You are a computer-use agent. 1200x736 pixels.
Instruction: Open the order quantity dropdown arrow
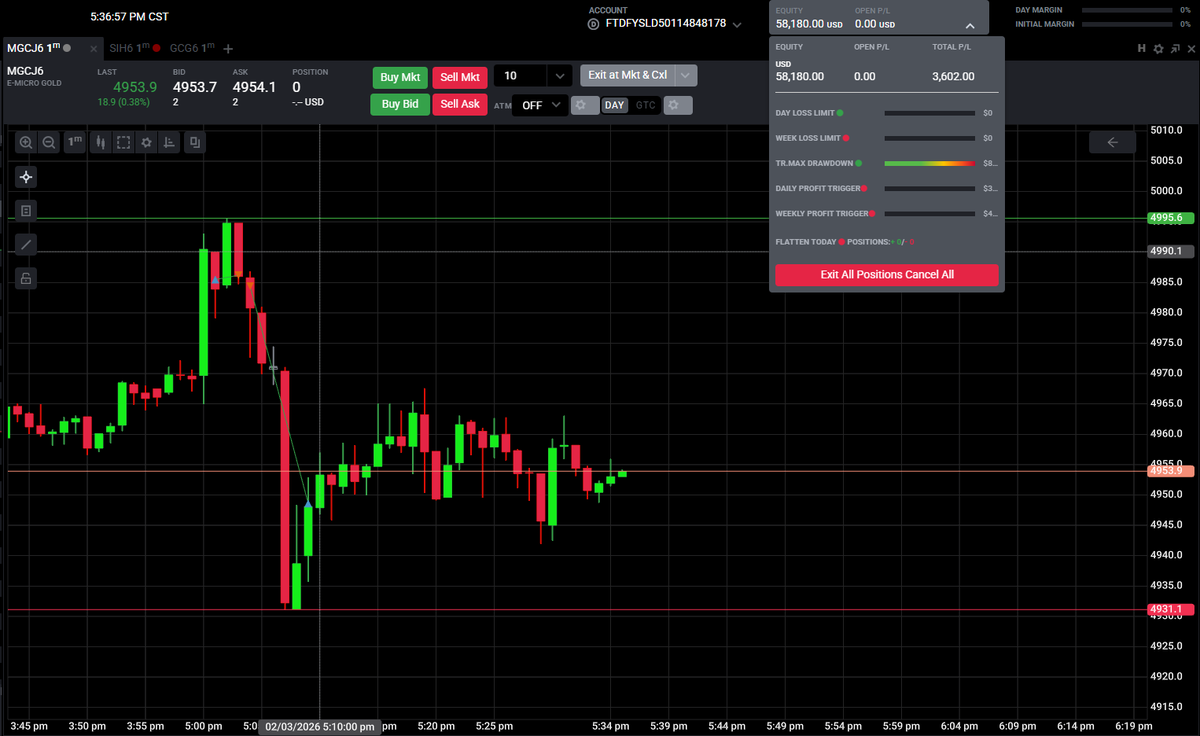[x=561, y=76]
